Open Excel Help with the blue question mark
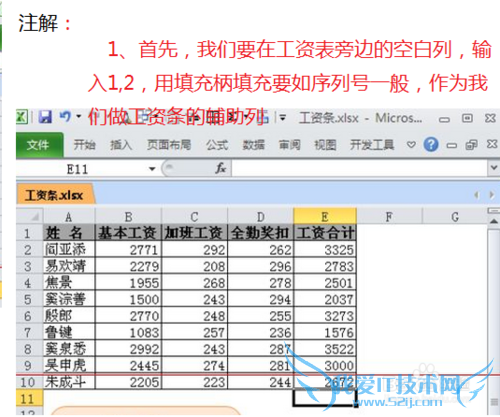 coord(431,144)
